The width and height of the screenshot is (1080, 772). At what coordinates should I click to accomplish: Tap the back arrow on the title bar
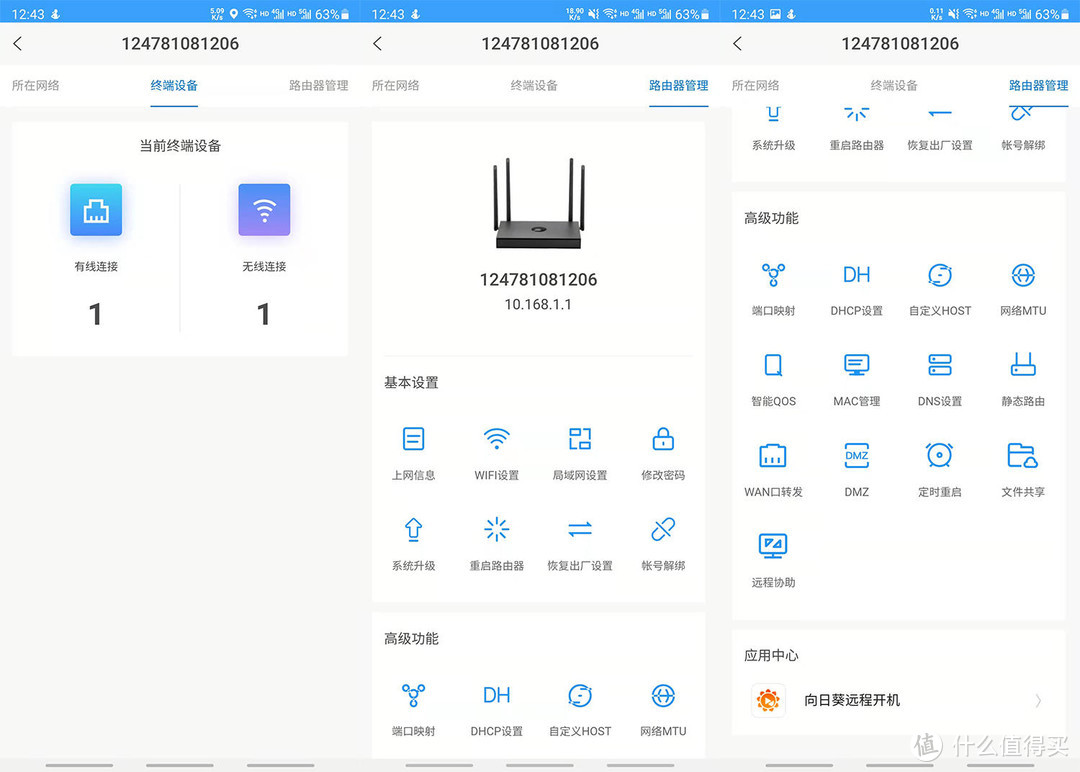(18, 44)
